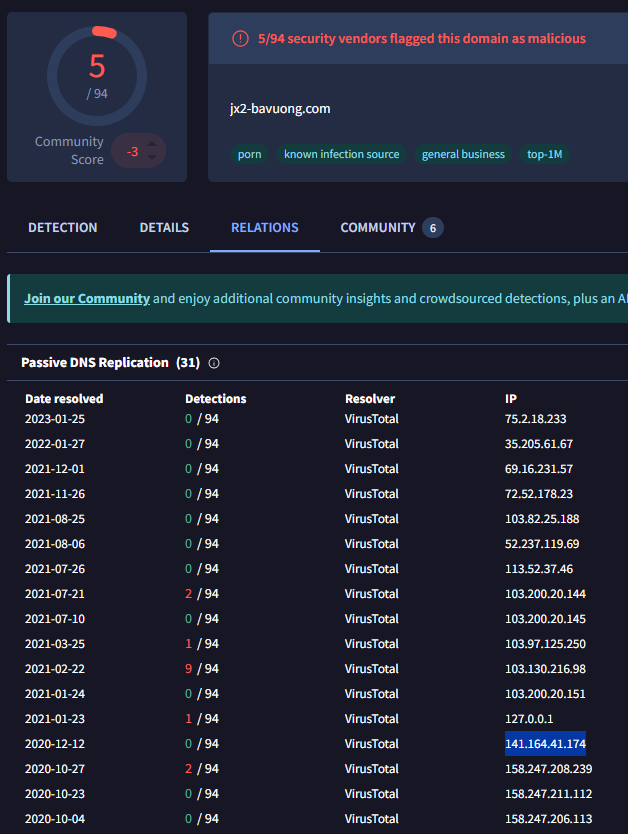This screenshot has height=834, width=628.
Task: Select the Relations tab
Action: click(x=265, y=228)
